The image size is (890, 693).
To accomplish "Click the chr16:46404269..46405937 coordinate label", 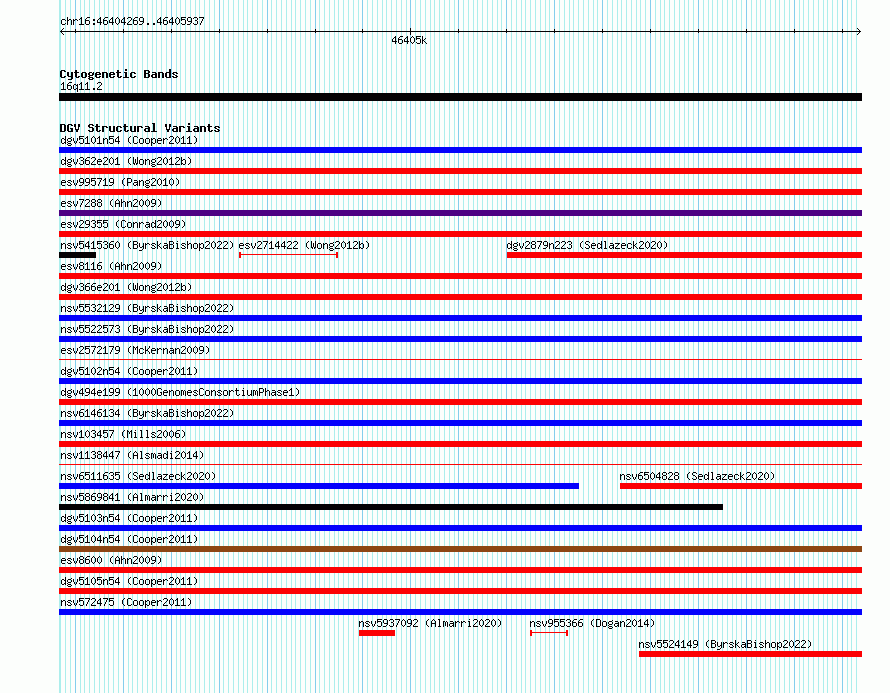I will (132, 21).
